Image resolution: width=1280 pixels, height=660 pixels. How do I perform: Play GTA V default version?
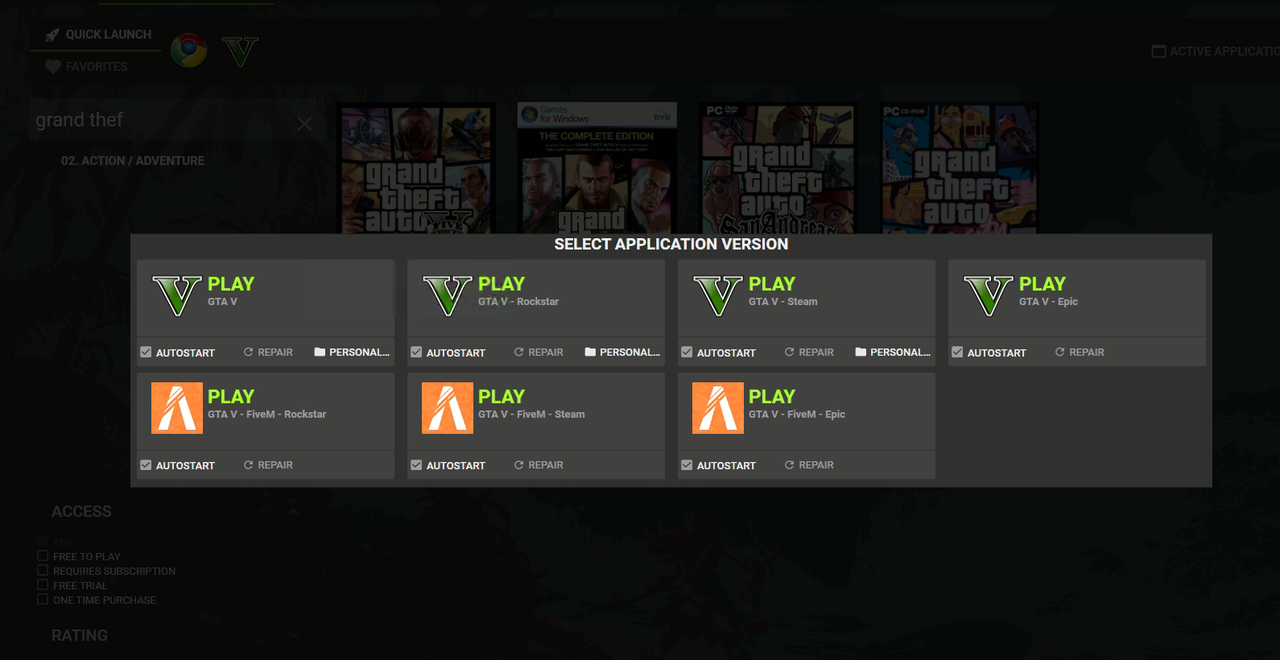(x=231, y=284)
